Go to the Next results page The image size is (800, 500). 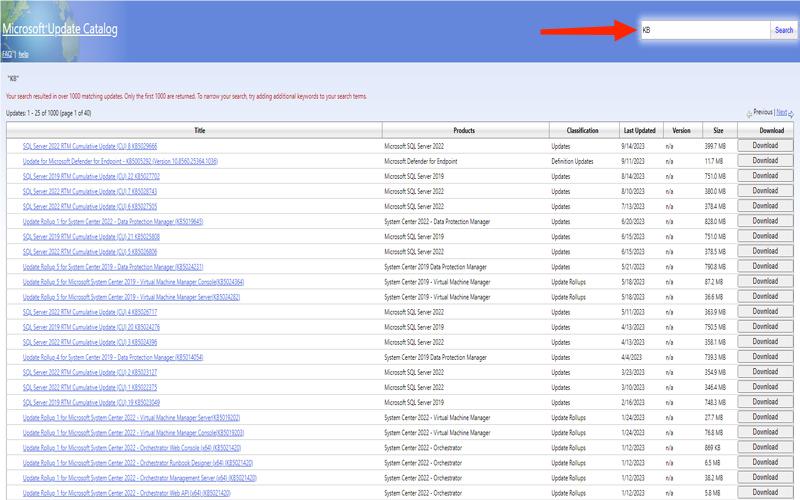pos(781,112)
